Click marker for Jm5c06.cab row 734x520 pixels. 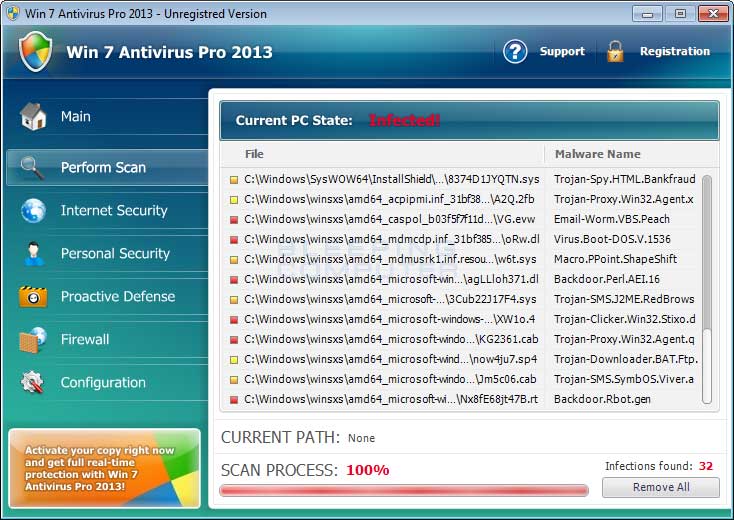[x=234, y=380]
